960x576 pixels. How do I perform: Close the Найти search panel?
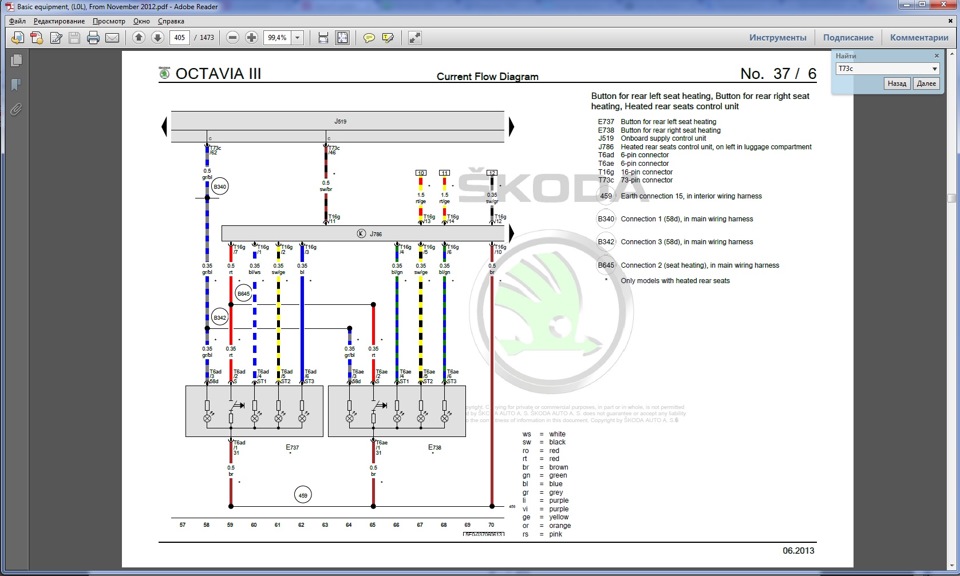(936, 56)
